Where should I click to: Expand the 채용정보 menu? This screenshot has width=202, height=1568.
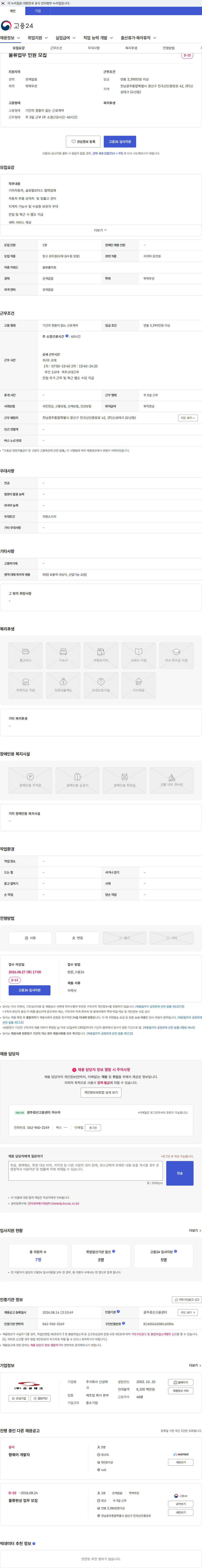[x=10, y=38]
